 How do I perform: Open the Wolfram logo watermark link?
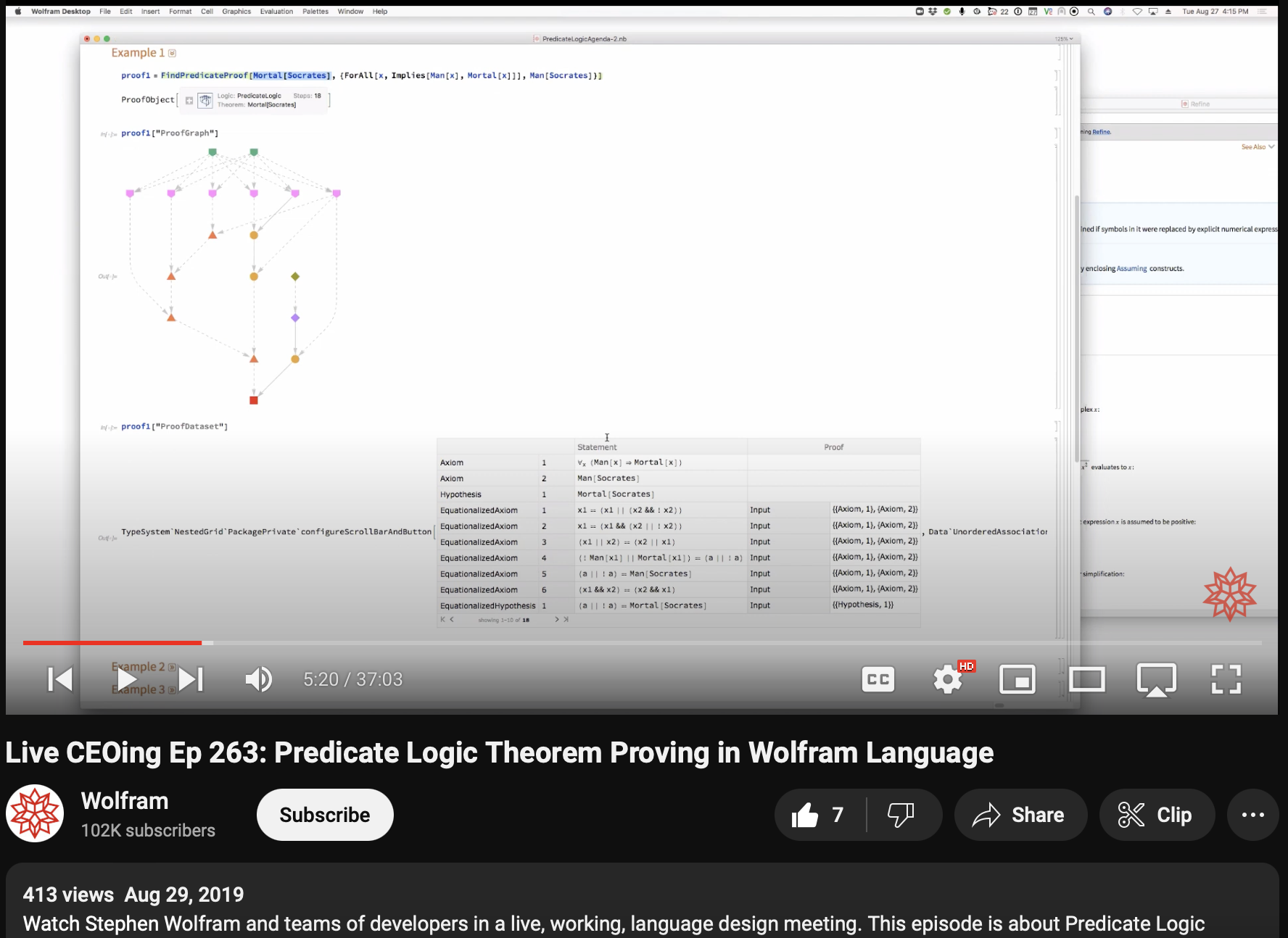(1230, 594)
